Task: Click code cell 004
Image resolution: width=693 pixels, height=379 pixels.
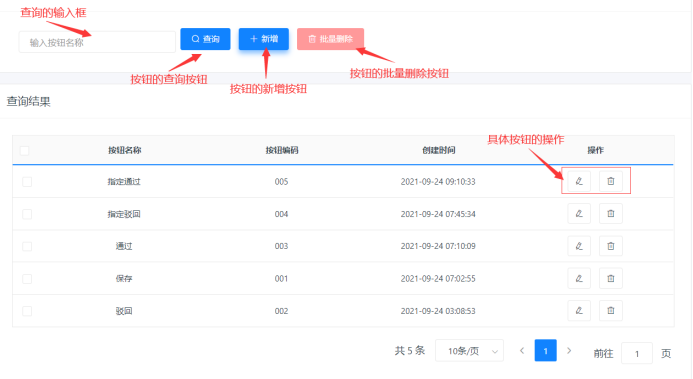Action: (x=282, y=214)
